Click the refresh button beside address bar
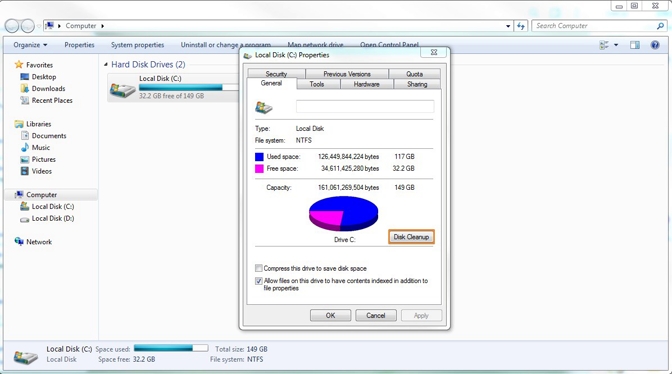 click(520, 26)
